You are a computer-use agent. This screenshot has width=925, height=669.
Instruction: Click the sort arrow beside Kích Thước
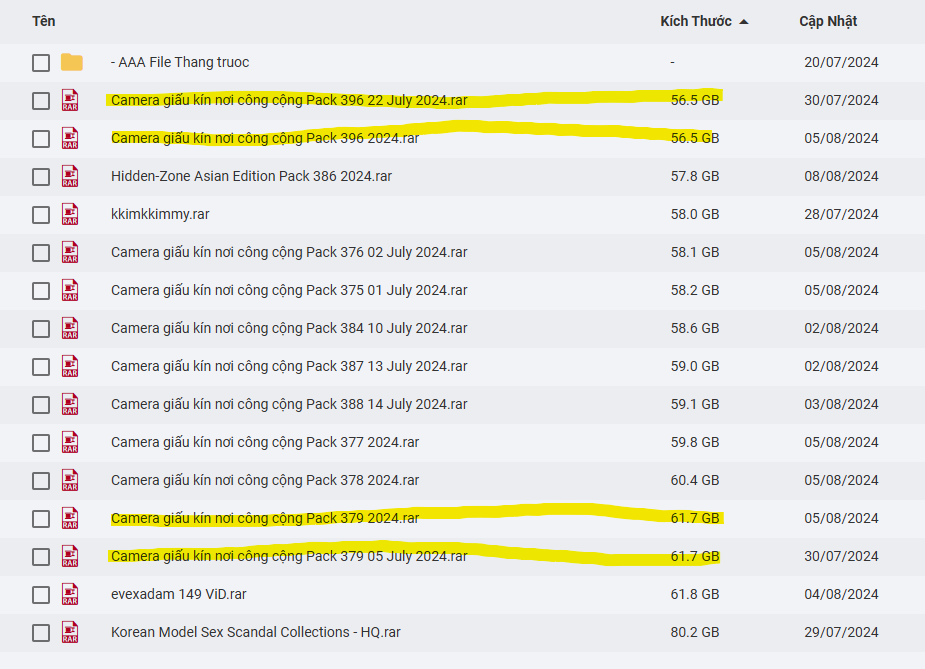744,22
